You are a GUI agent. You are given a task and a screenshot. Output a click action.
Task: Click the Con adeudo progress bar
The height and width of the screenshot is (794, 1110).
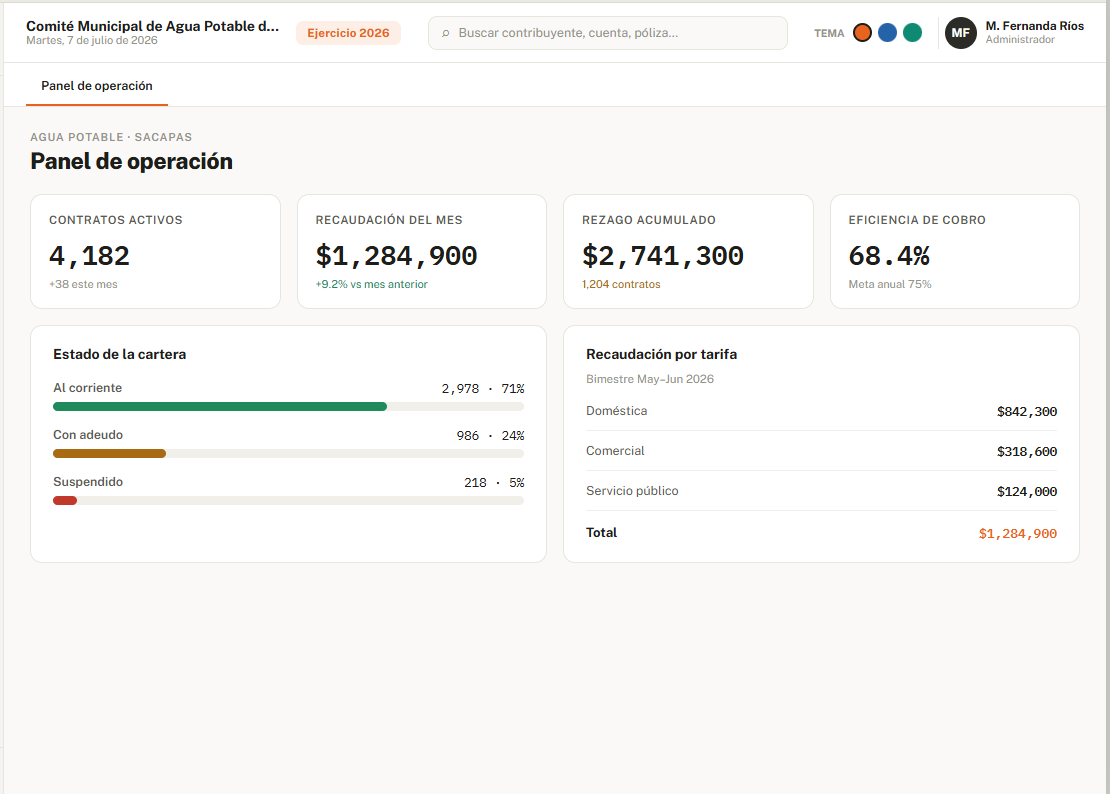tap(110, 454)
